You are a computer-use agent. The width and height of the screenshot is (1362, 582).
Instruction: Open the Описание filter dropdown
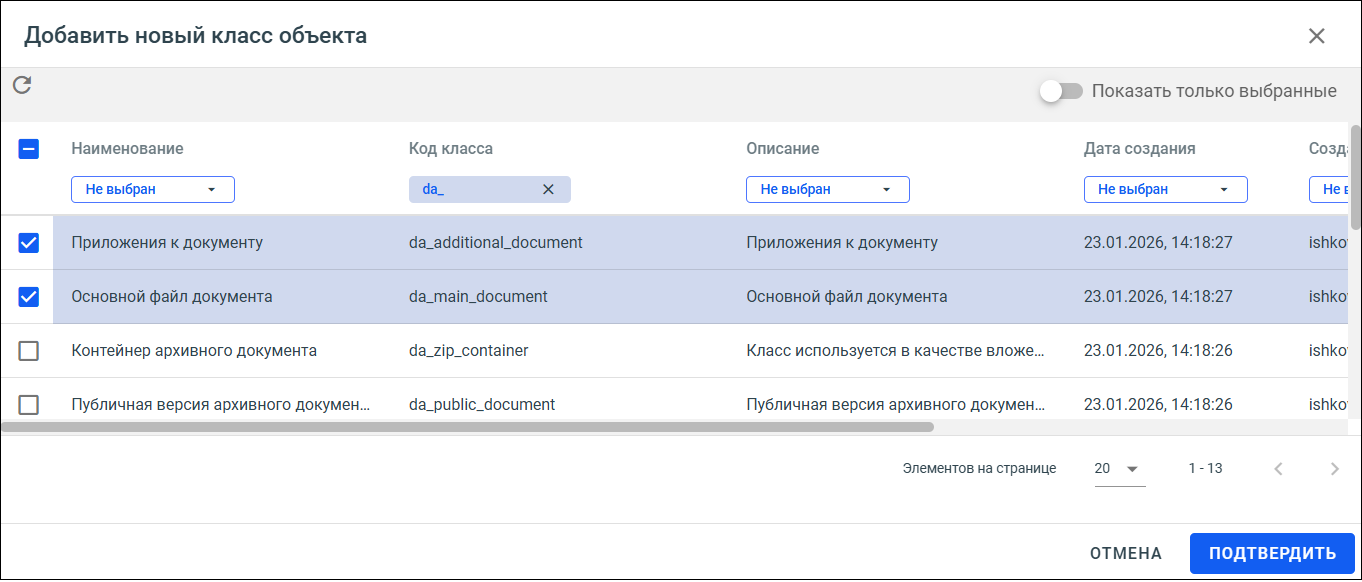click(828, 189)
